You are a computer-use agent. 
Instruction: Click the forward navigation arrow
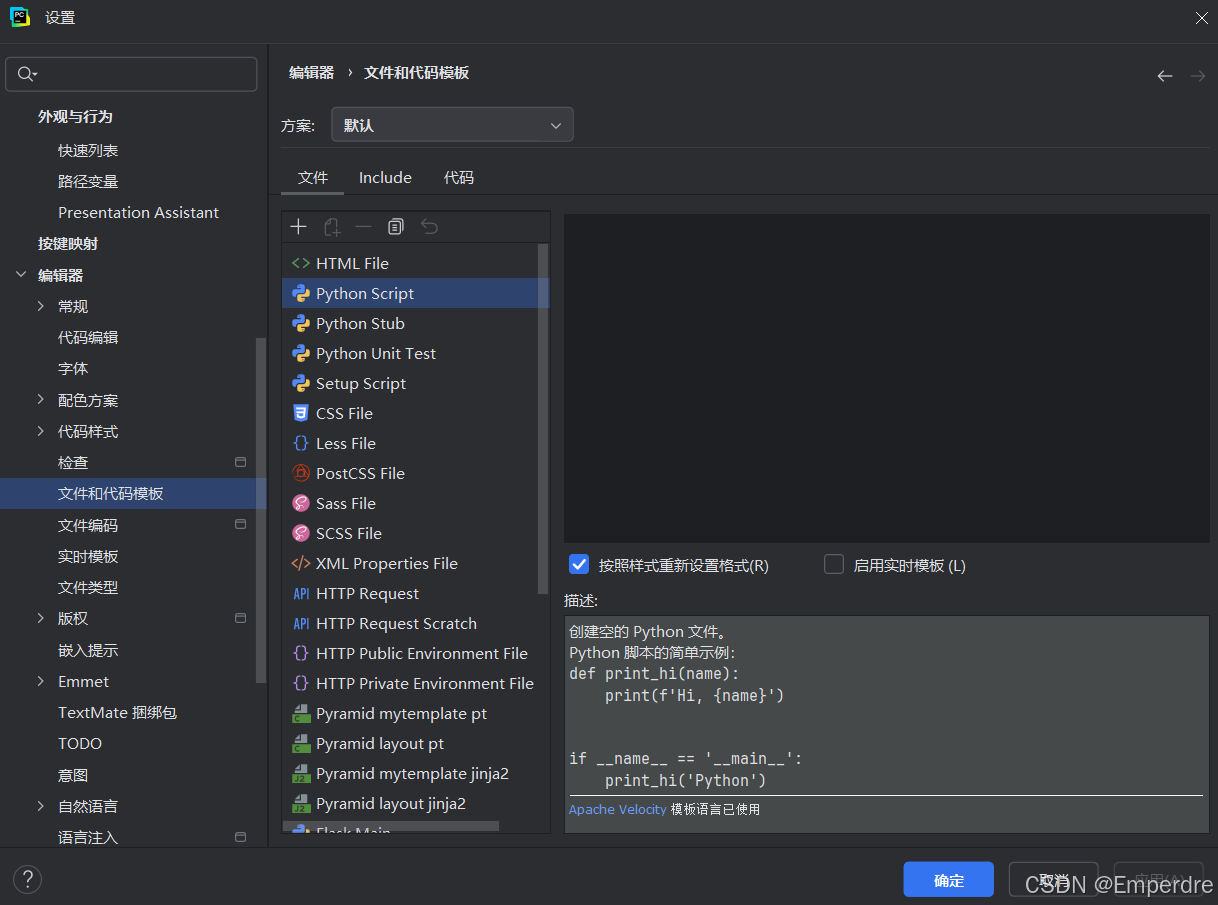1197,75
